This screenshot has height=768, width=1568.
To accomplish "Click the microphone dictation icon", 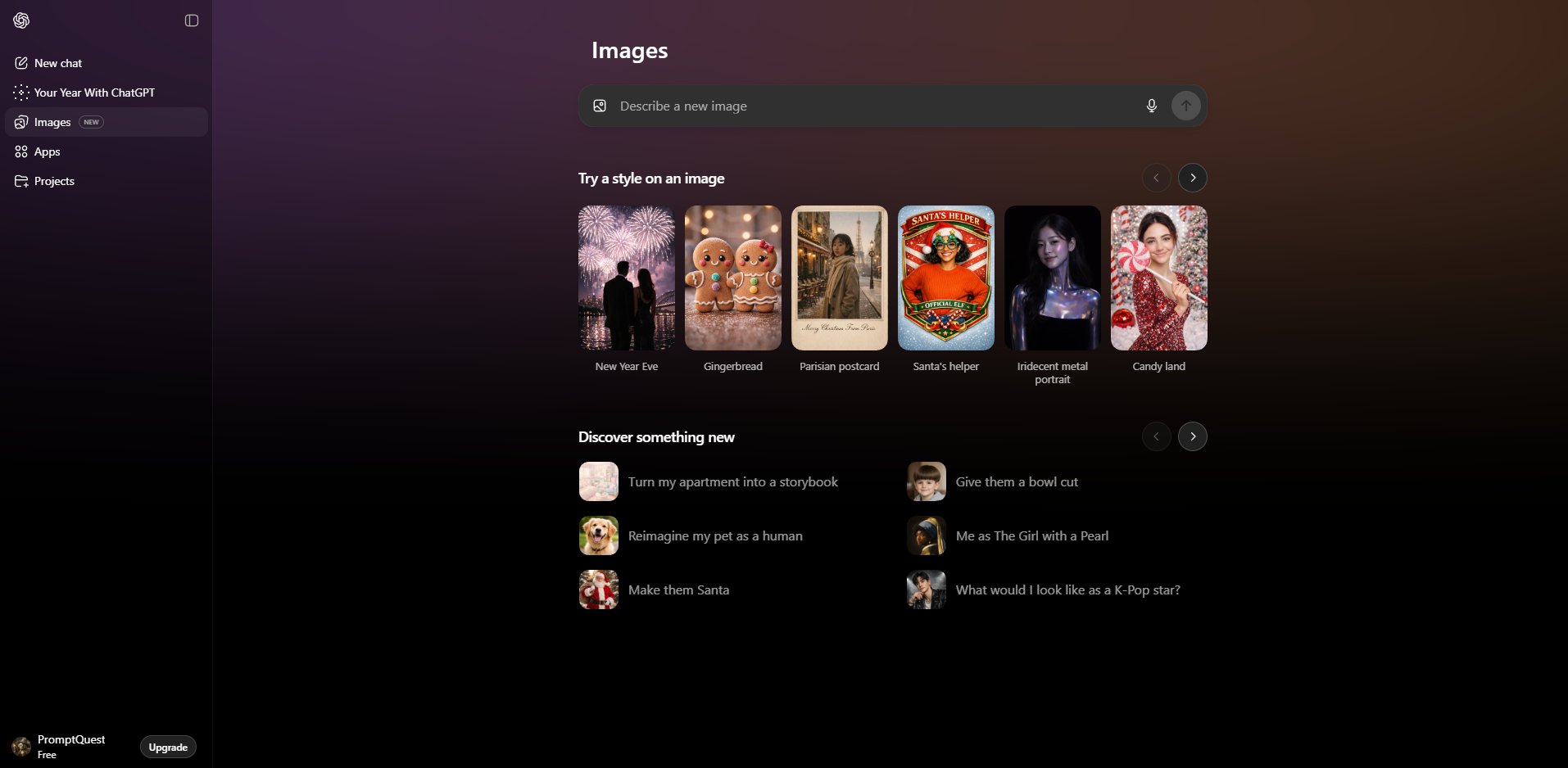I will [1151, 106].
